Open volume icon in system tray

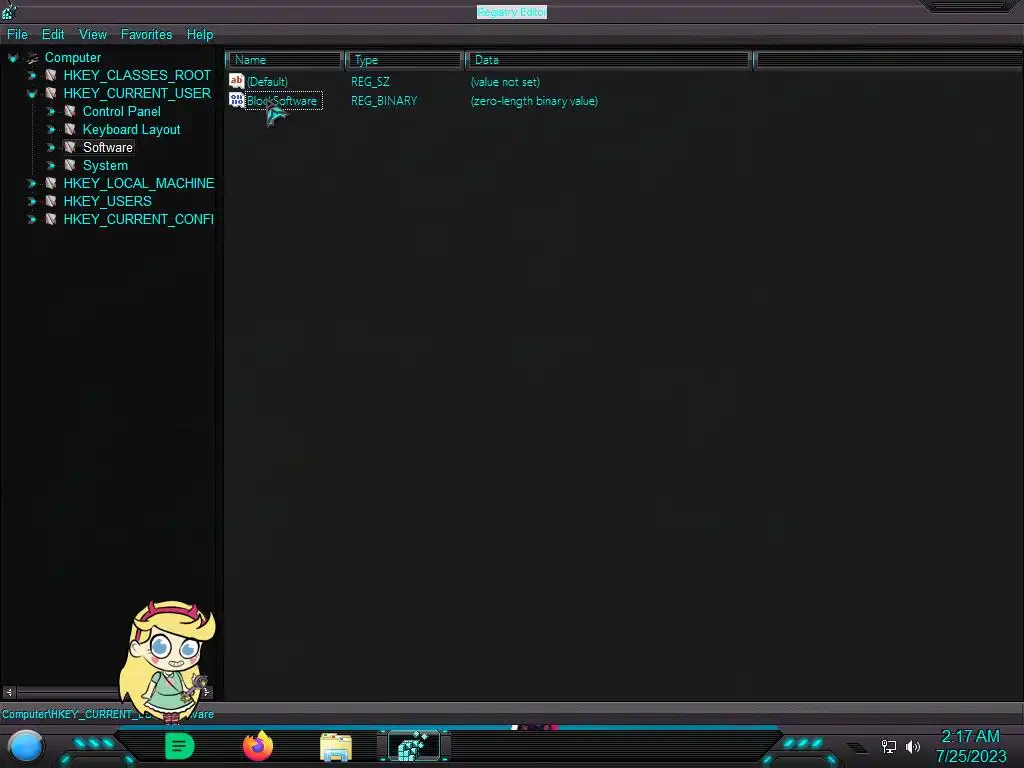pyautogui.click(x=912, y=746)
